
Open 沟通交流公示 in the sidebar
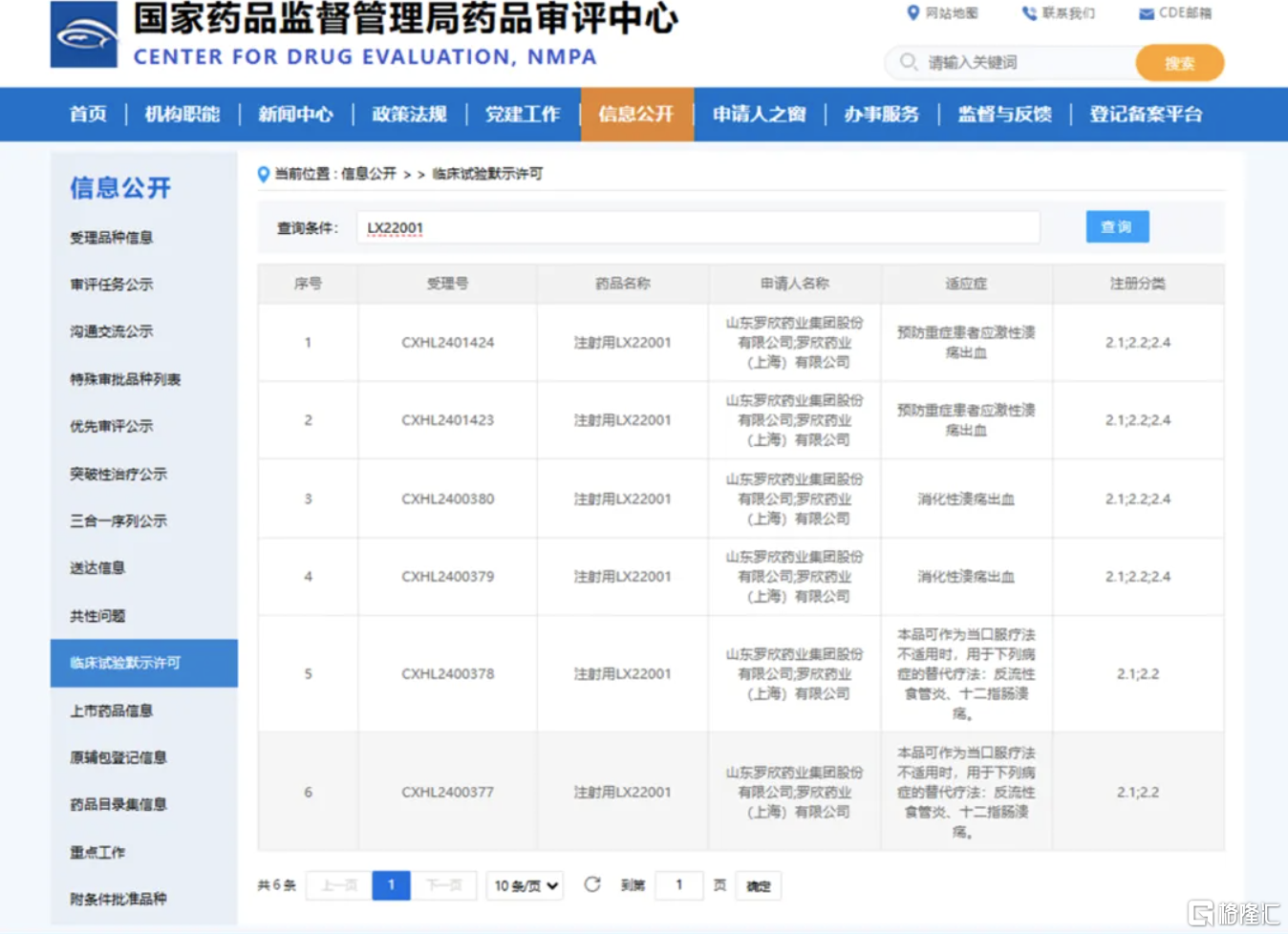click(111, 331)
